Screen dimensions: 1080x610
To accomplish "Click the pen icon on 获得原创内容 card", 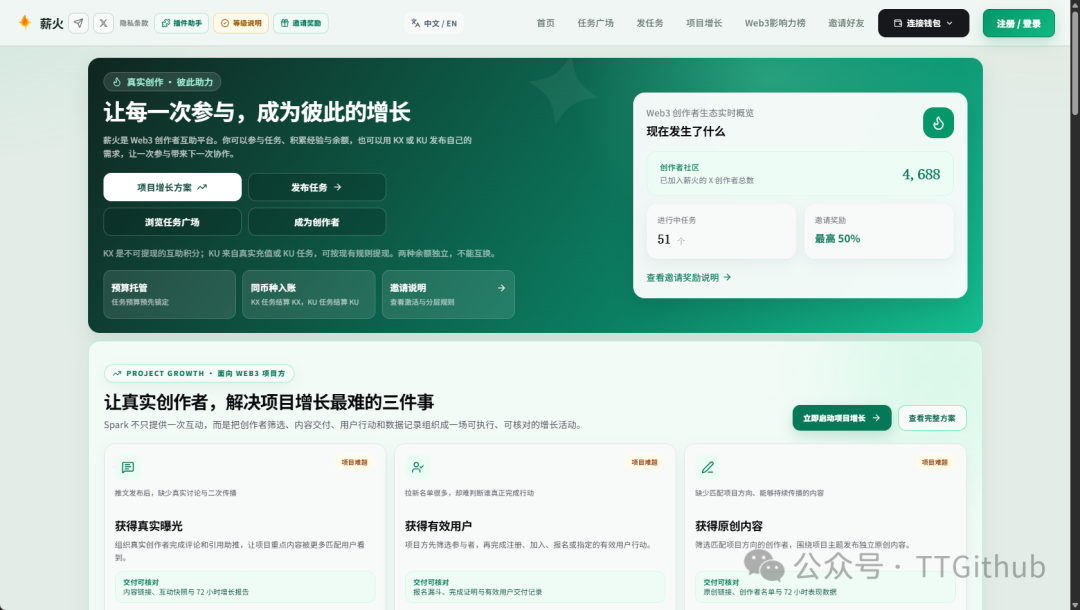I will 707,467.
